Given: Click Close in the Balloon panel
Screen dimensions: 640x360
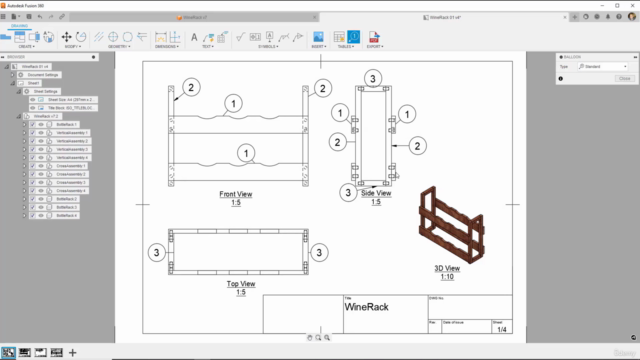Looking at the screenshot, I should click(624, 78).
